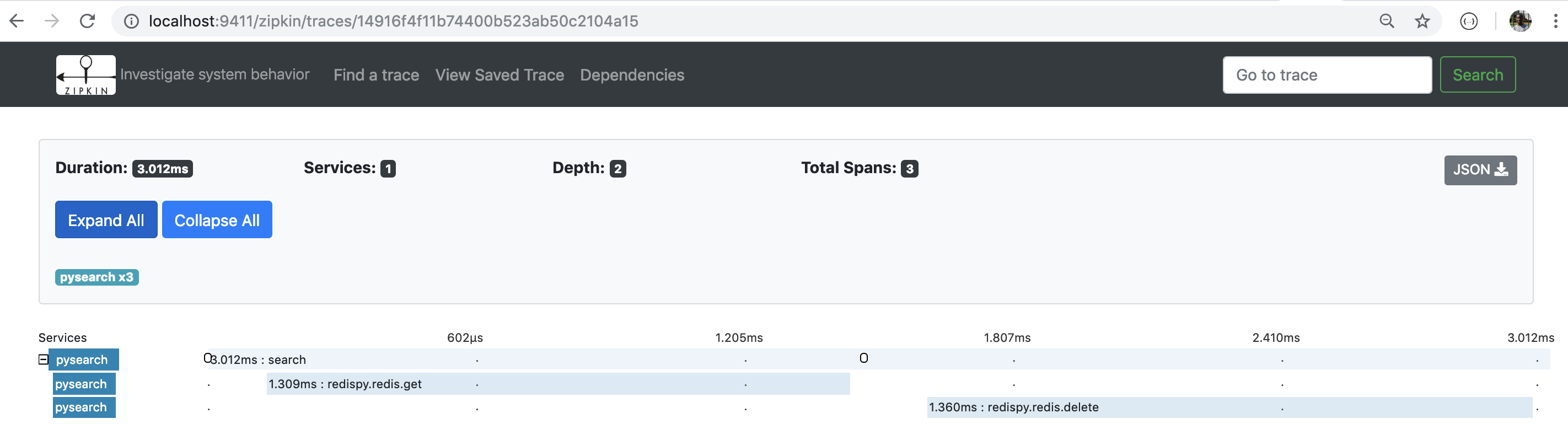The image size is (1568, 440).
Task: Open the Dependencies page
Action: point(632,75)
